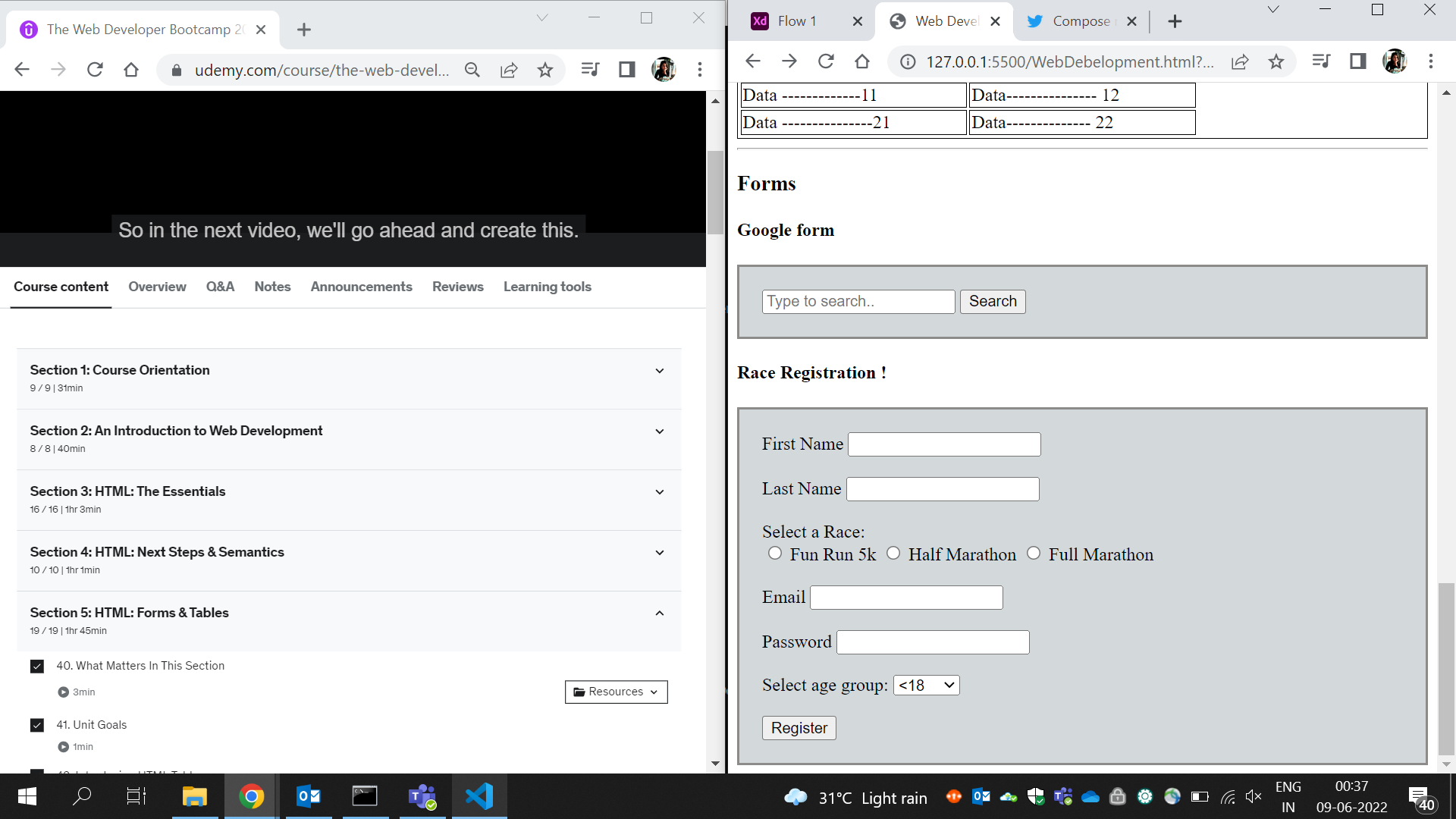Screen dimensions: 1456x819
Task: Click home icon in left Chrome window
Action: point(131,71)
